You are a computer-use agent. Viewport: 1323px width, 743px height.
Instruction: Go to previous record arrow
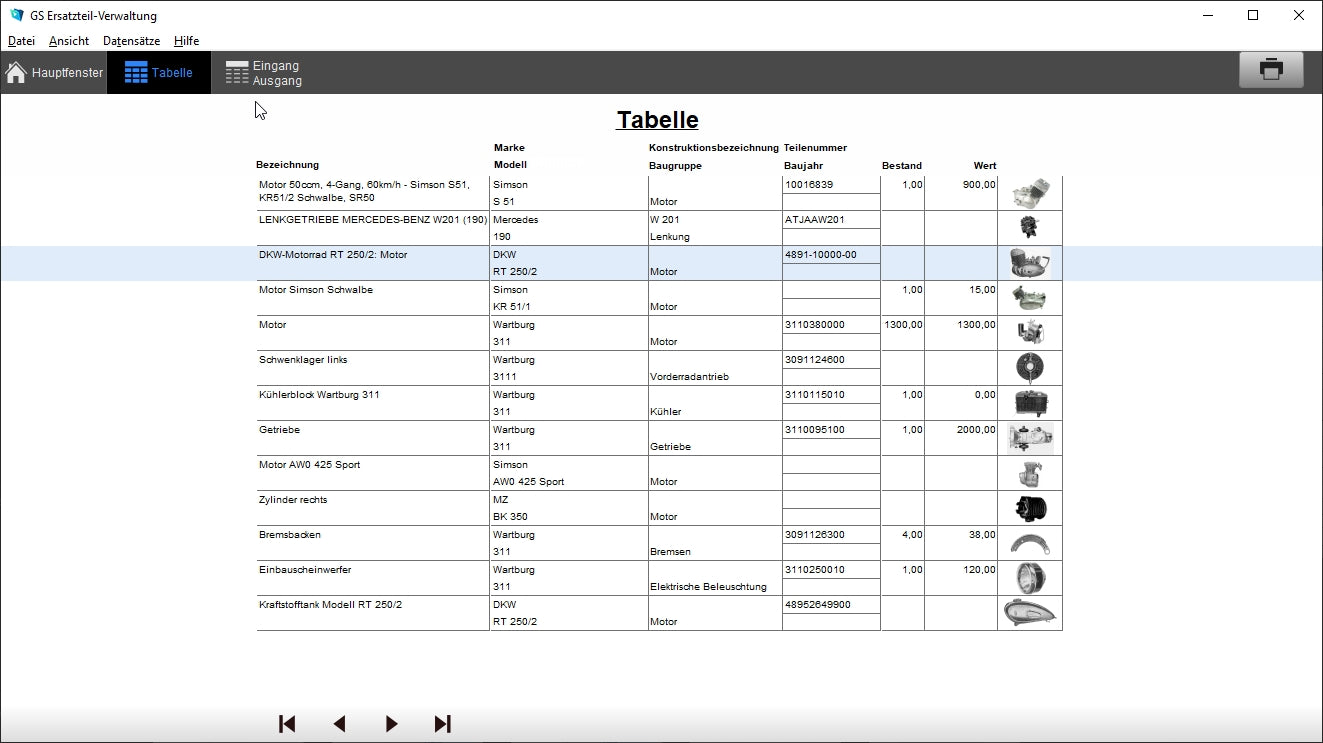[339, 724]
